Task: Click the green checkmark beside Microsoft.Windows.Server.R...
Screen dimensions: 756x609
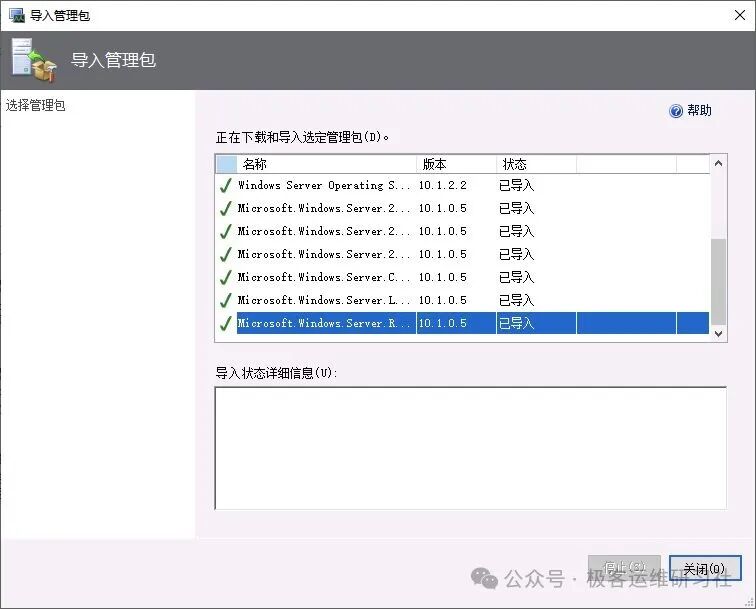Action: (x=226, y=323)
